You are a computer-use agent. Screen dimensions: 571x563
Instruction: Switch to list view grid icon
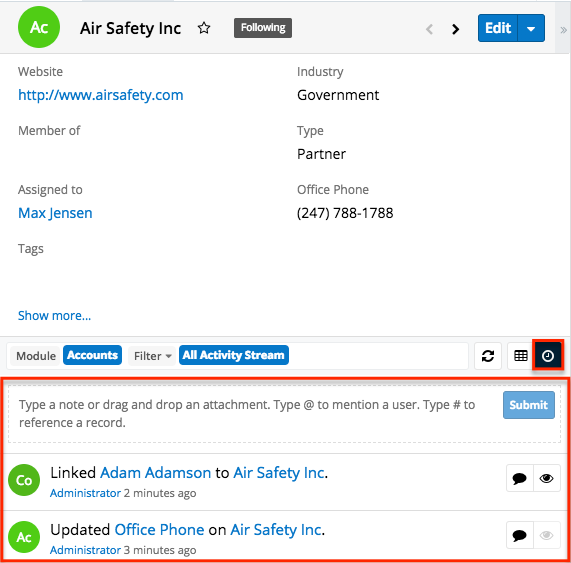point(521,356)
